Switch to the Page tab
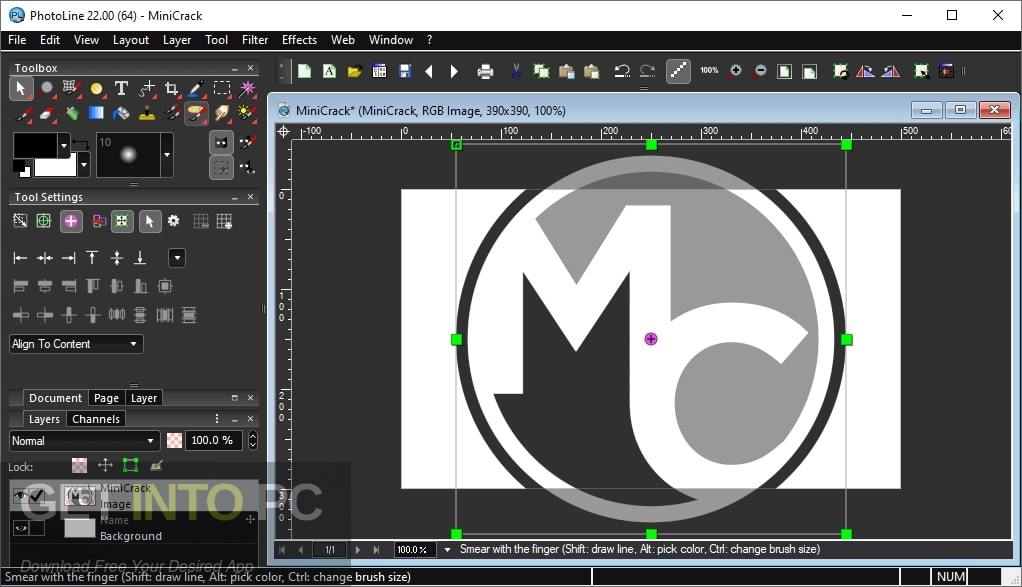Viewport: 1022px width, 587px height. coord(106,398)
